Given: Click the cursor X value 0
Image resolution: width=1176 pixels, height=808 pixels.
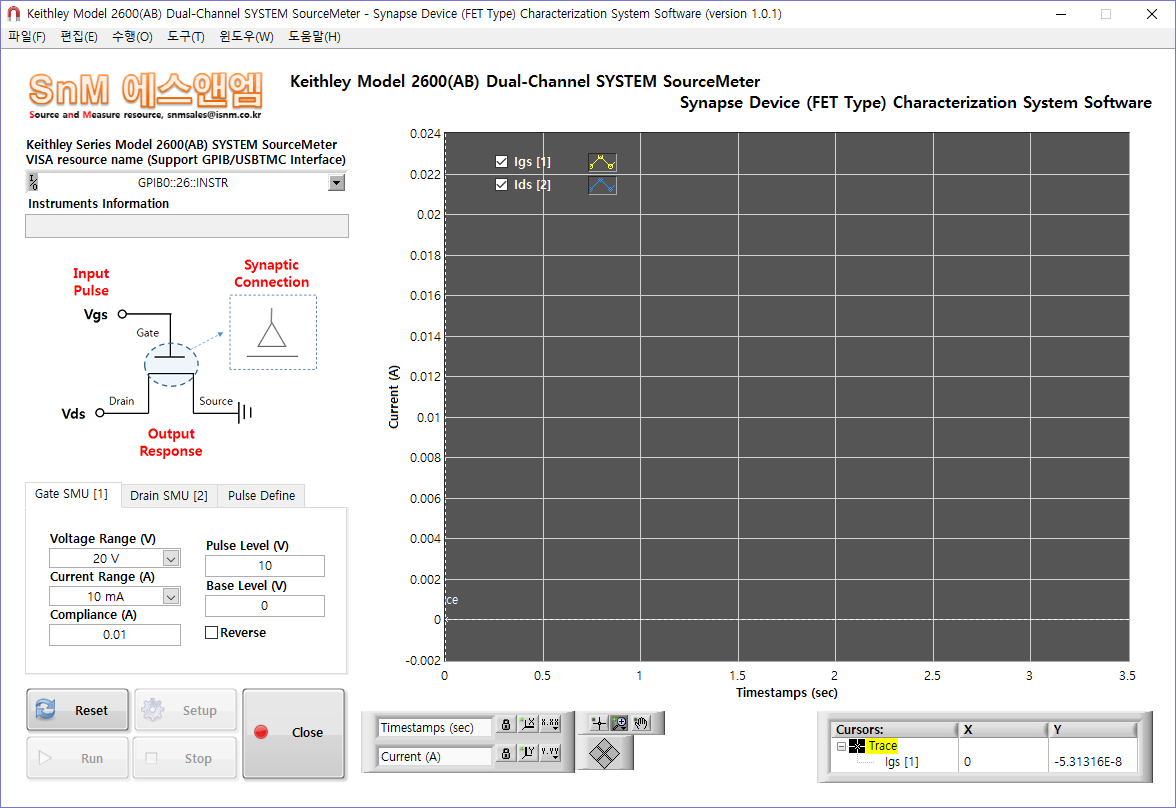Looking at the screenshot, I should coord(968,761).
